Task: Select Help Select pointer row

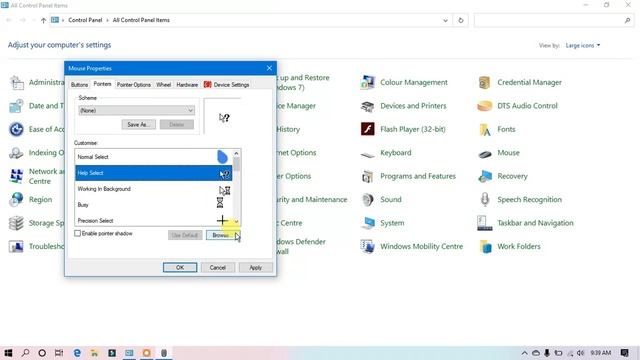Action: point(153,173)
